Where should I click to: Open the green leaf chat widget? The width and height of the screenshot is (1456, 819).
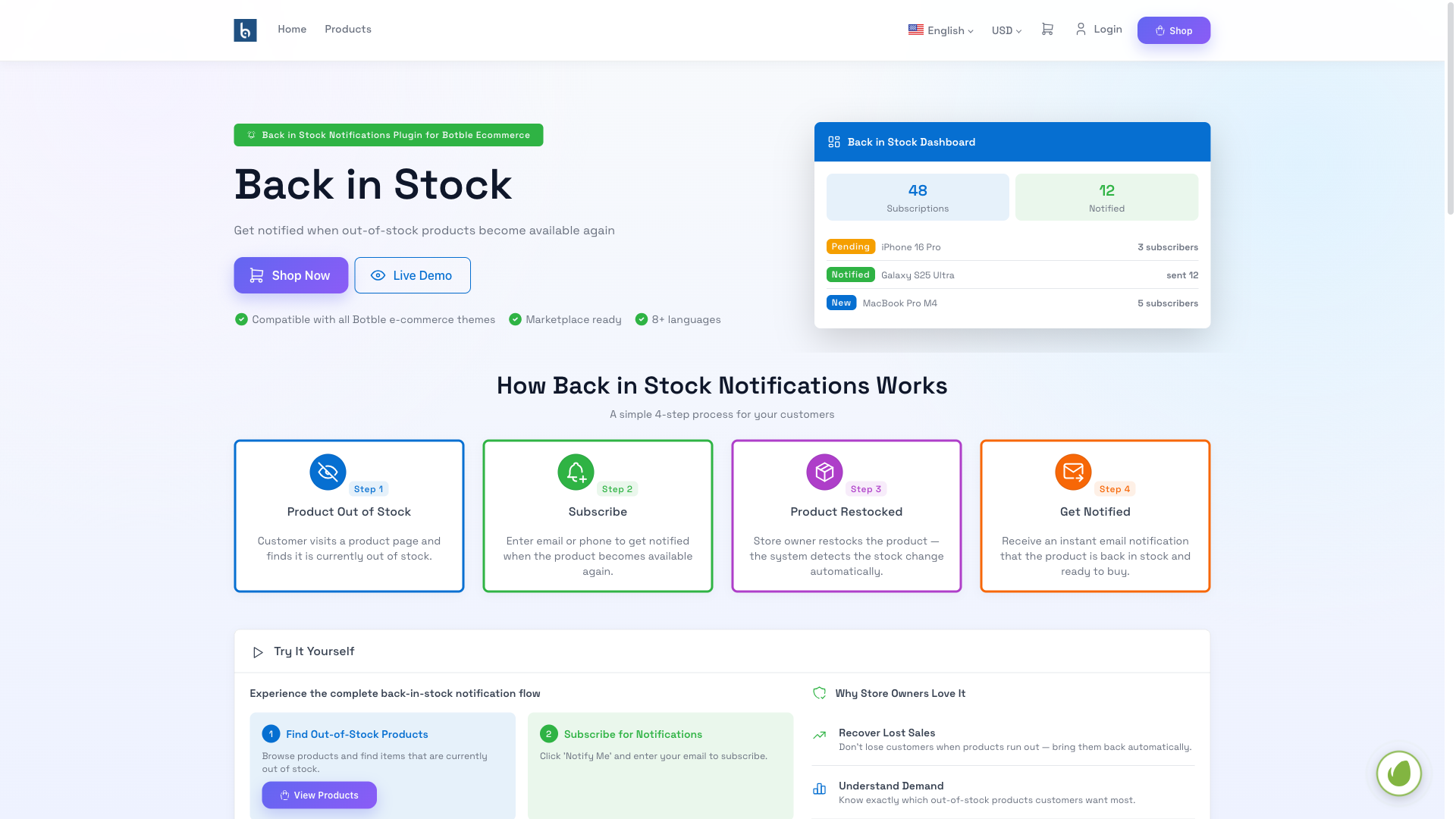click(1398, 773)
